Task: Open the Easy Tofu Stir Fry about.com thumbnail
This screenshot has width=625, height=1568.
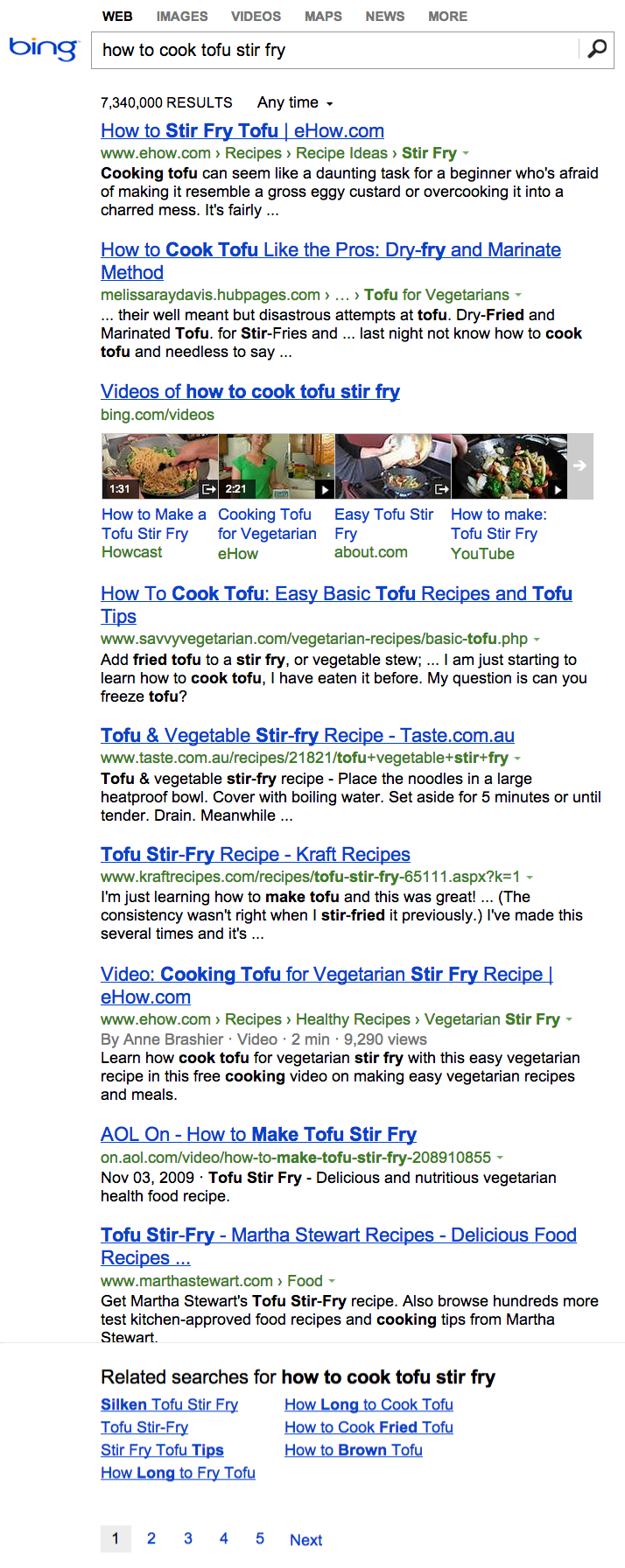Action: click(x=392, y=466)
